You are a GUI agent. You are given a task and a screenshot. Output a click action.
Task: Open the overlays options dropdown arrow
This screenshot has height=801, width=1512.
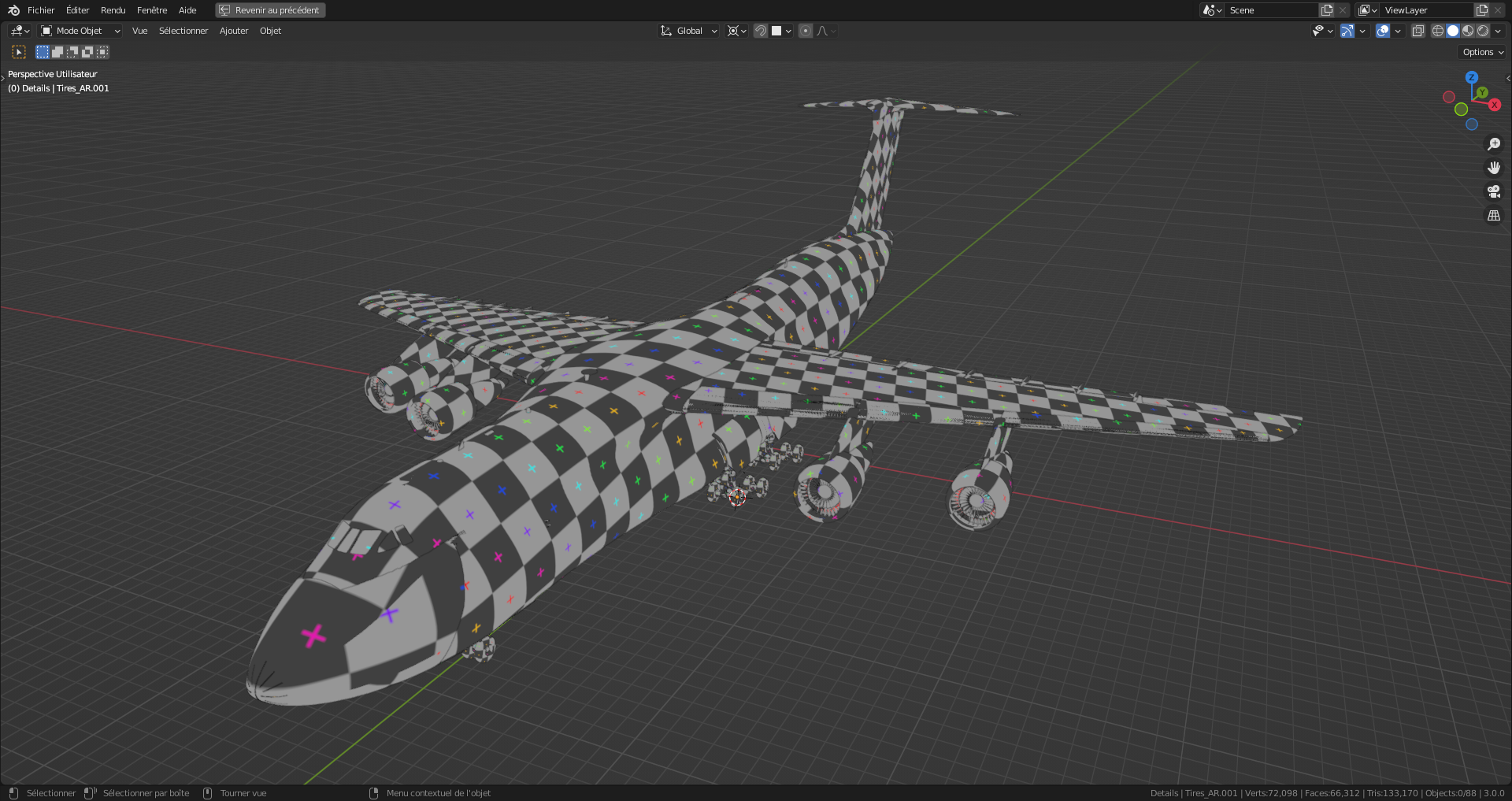point(1398,31)
